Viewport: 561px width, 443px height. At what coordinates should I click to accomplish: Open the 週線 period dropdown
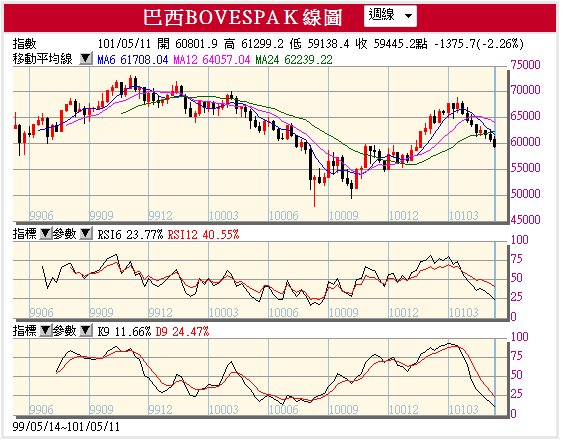point(390,16)
